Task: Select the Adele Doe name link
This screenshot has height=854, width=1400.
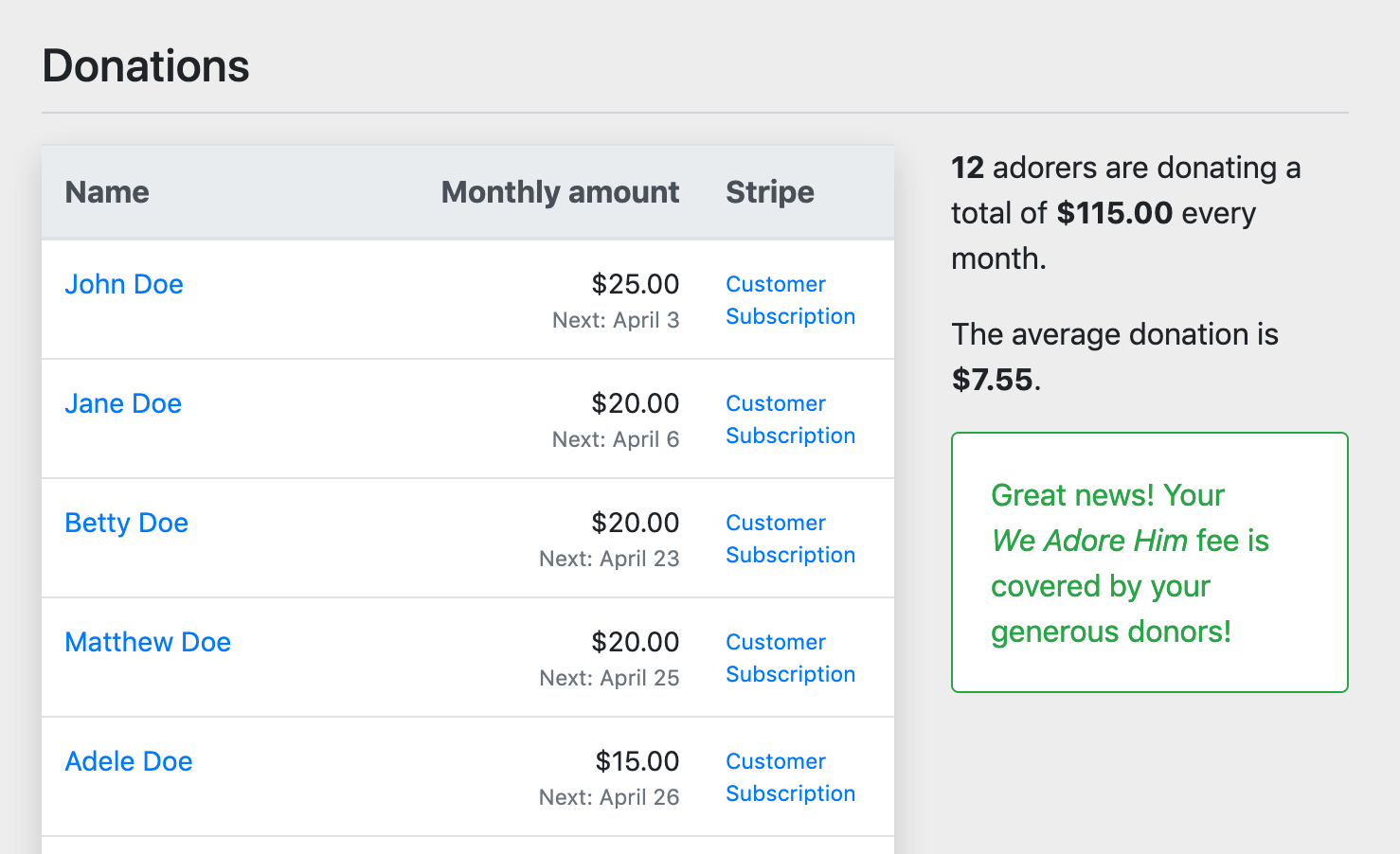Action: (x=129, y=761)
